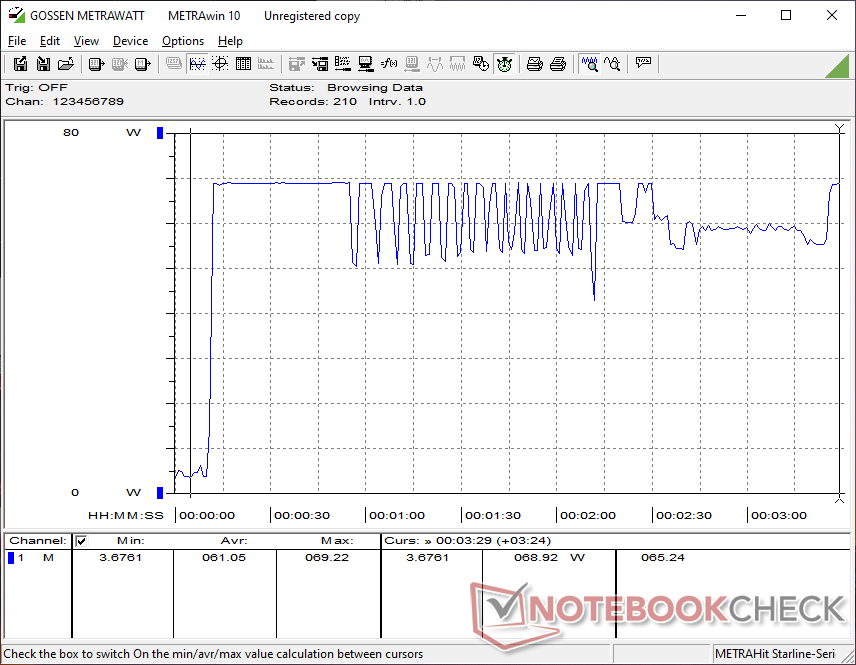Open the File menu

tap(17, 41)
